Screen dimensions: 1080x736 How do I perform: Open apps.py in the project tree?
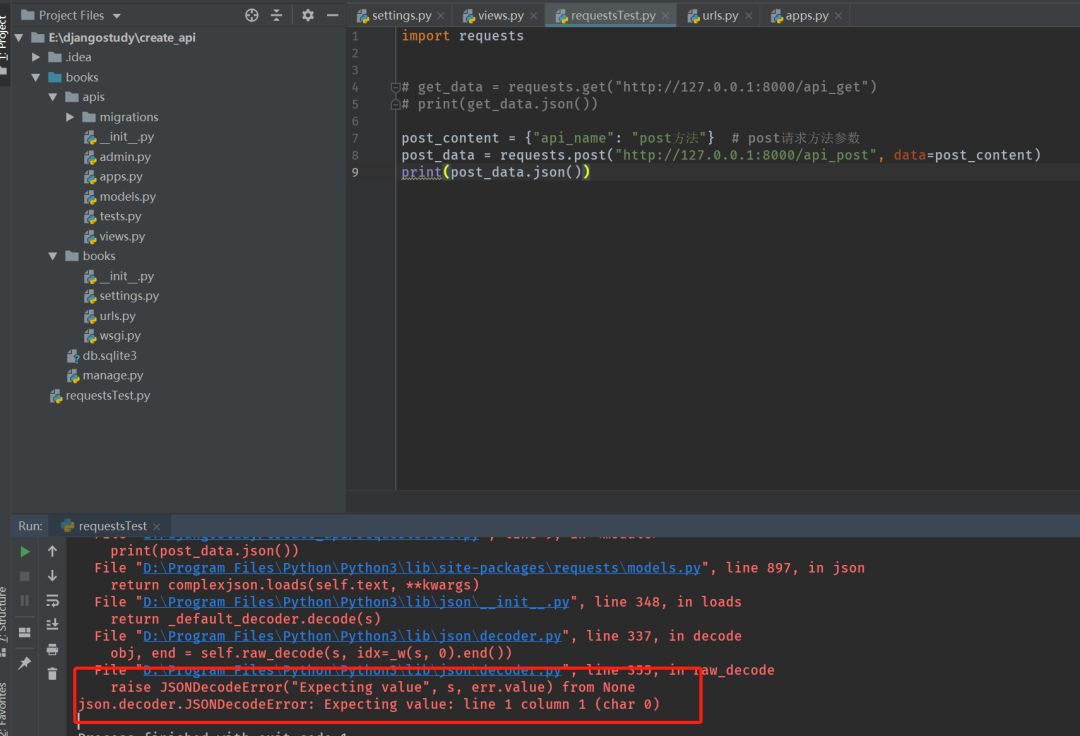tap(113, 177)
